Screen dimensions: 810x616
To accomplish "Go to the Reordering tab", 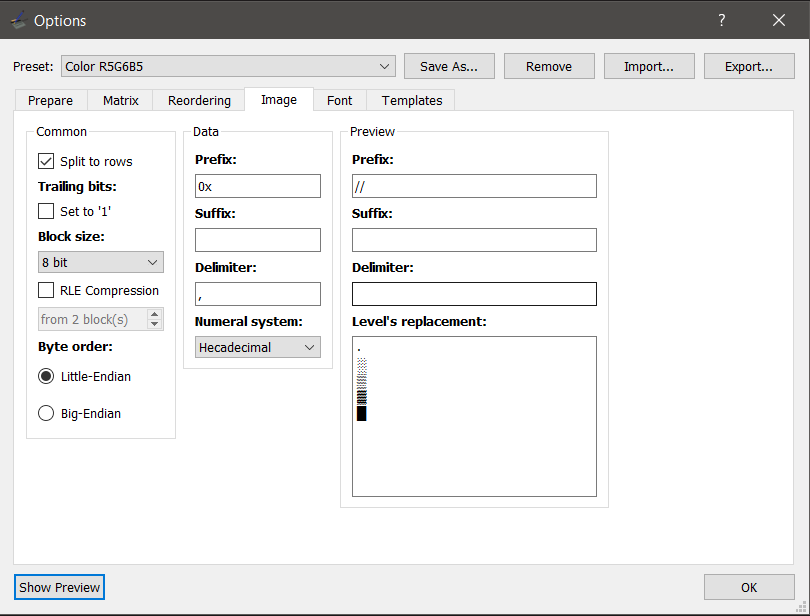I will click(199, 100).
